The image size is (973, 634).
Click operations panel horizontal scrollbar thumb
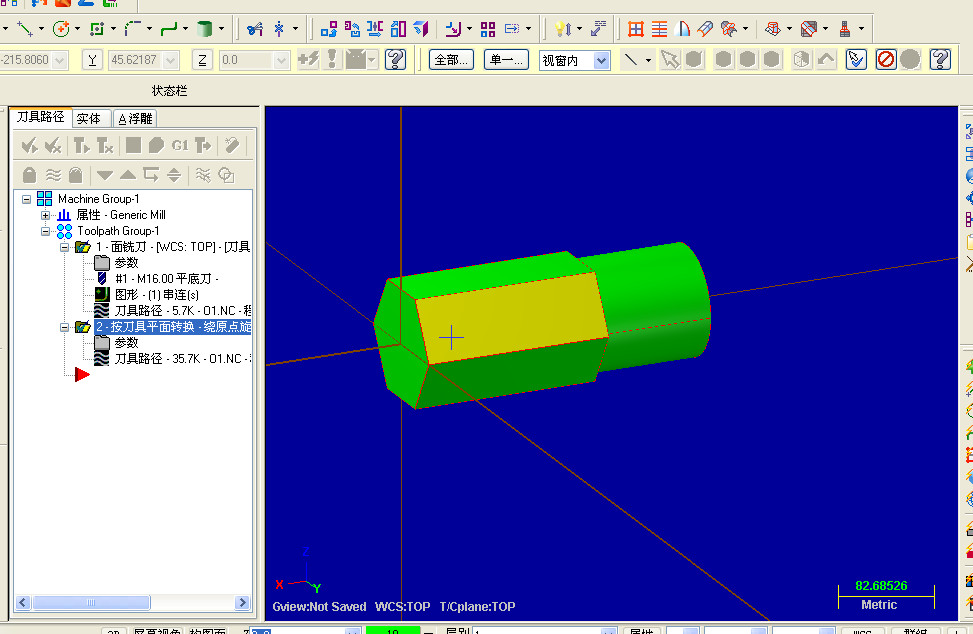tap(91, 602)
